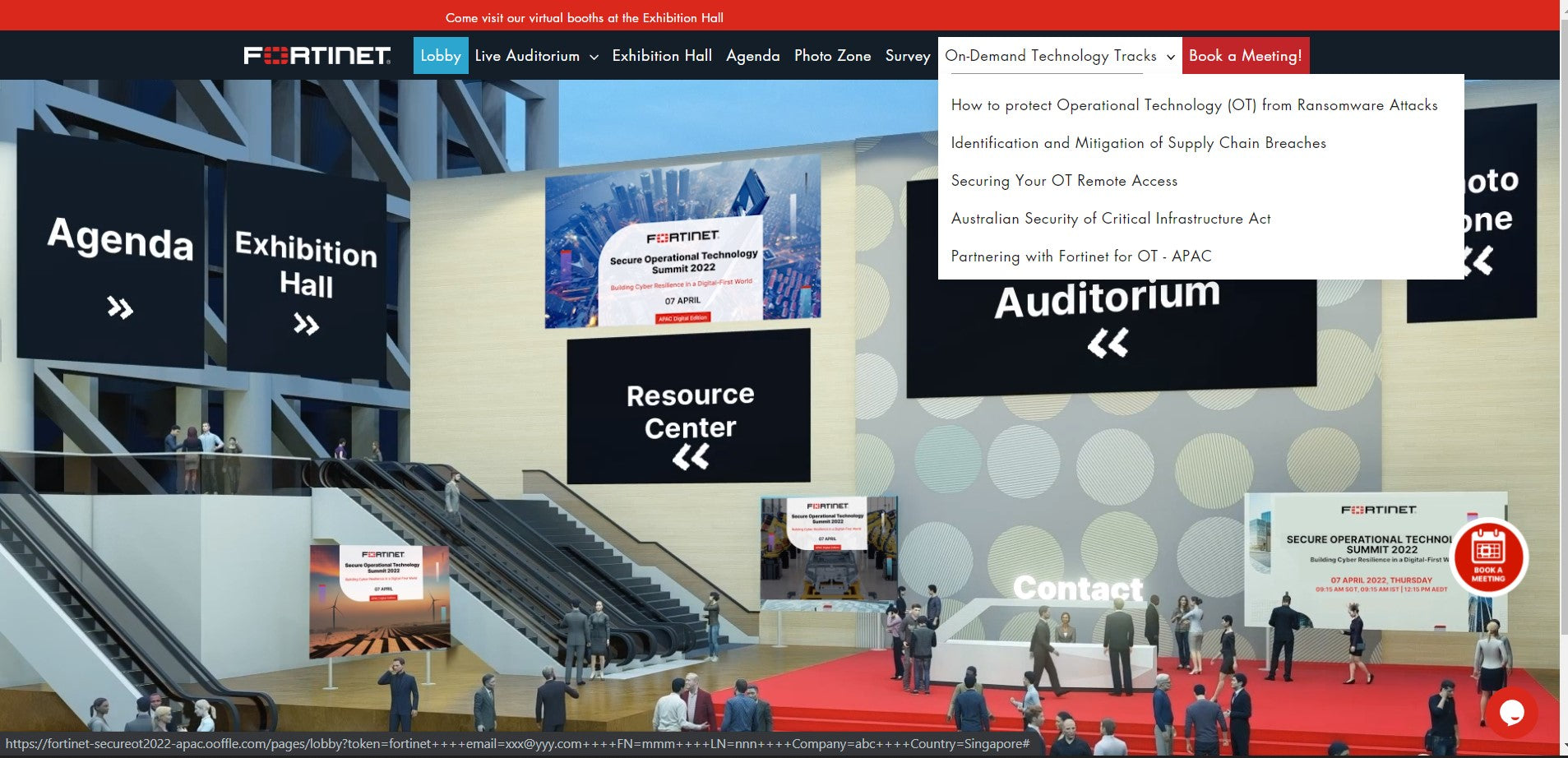
Task: Click the Fortinet logo in the navigation bar
Action: point(317,55)
